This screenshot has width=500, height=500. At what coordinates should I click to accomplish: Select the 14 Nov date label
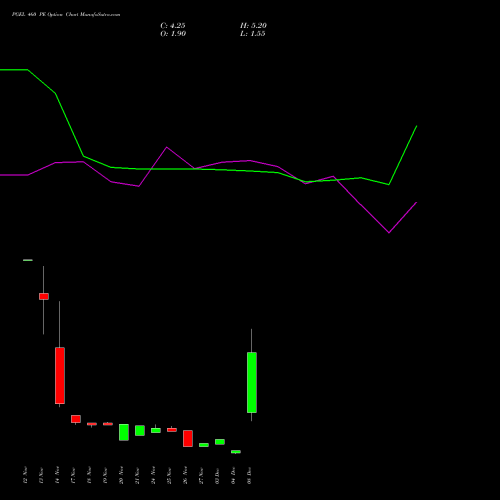57,475
